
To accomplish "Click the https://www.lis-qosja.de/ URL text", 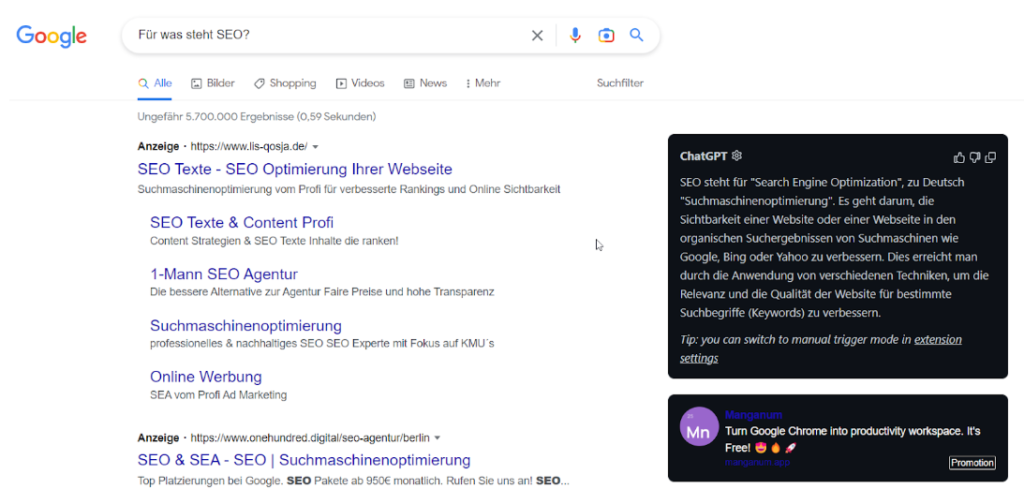I will pos(249,146).
